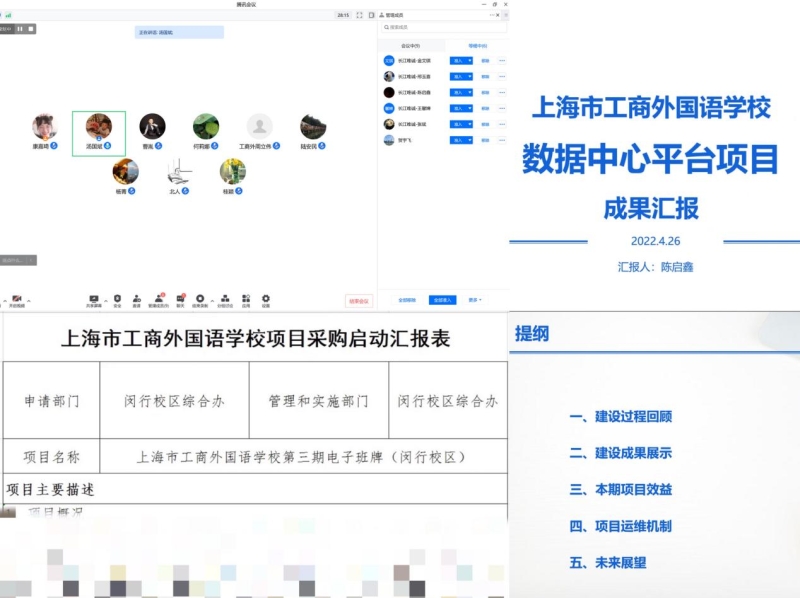
Task: Stop the recording with stop button
Action: point(31,29)
